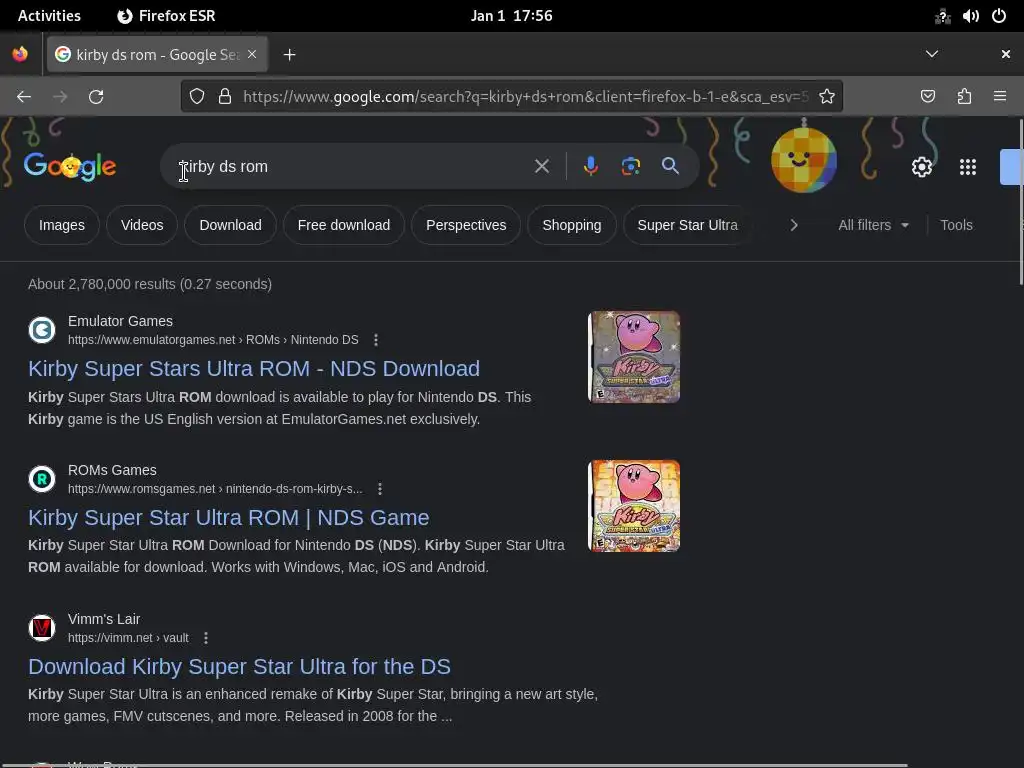Click the Vimm's Lair site name
1024x768 pixels.
pyautogui.click(x=104, y=619)
